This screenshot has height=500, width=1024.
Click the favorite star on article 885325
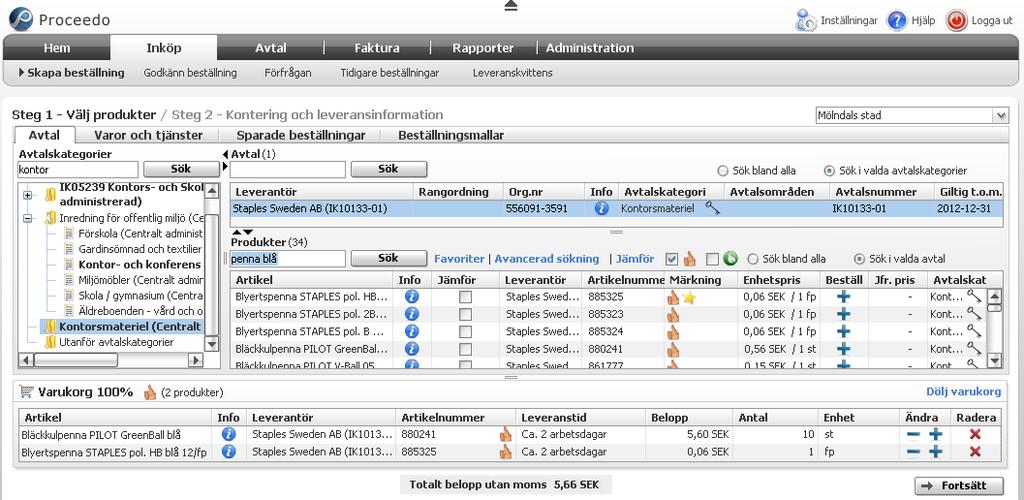(688, 298)
